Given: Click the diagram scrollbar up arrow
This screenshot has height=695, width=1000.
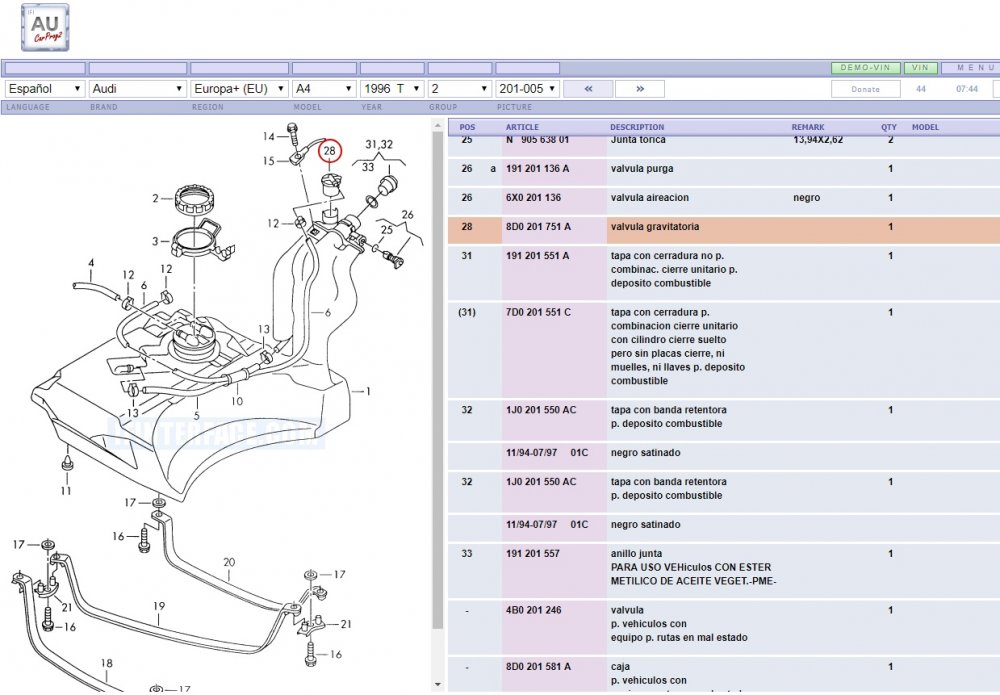Looking at the screenshot, I should click(x=438, y=125).
